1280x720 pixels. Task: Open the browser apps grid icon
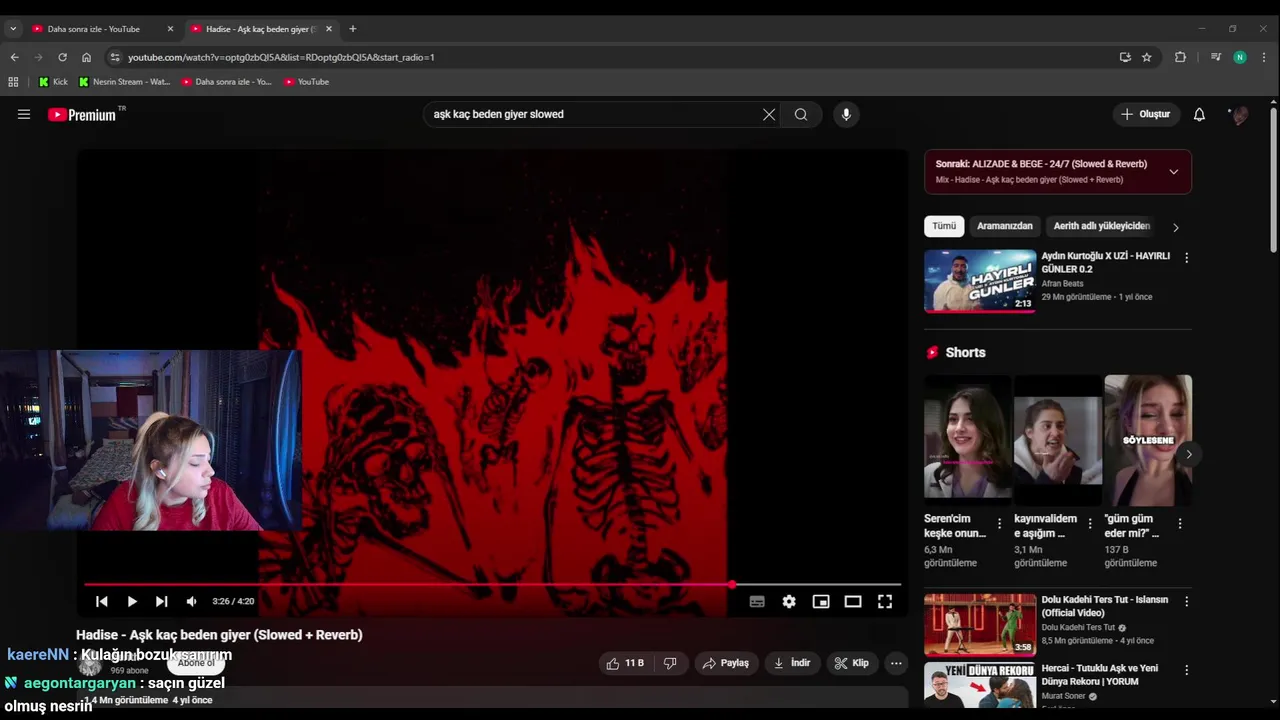click(x=13, y=82)
